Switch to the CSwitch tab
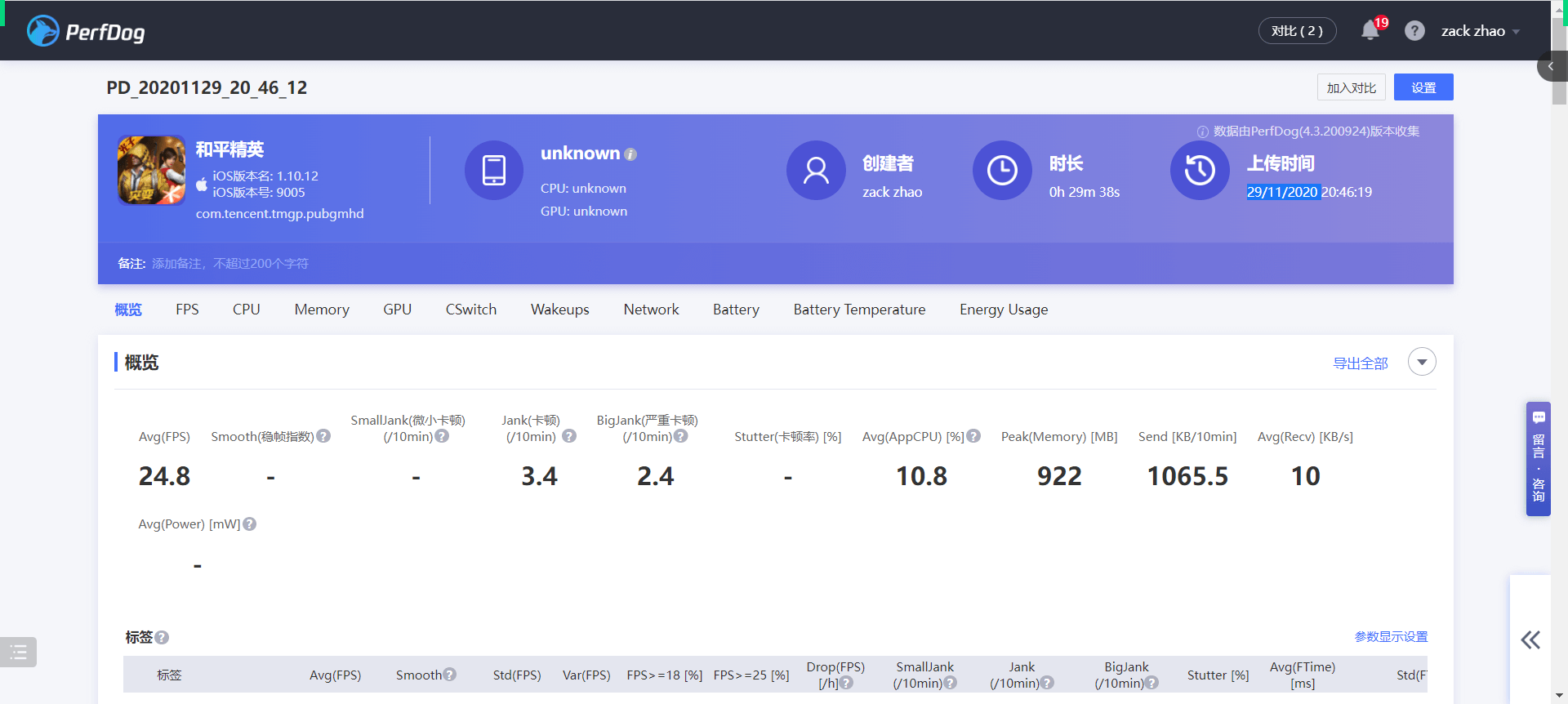The image size is (1568, 704). pos(471,310)
